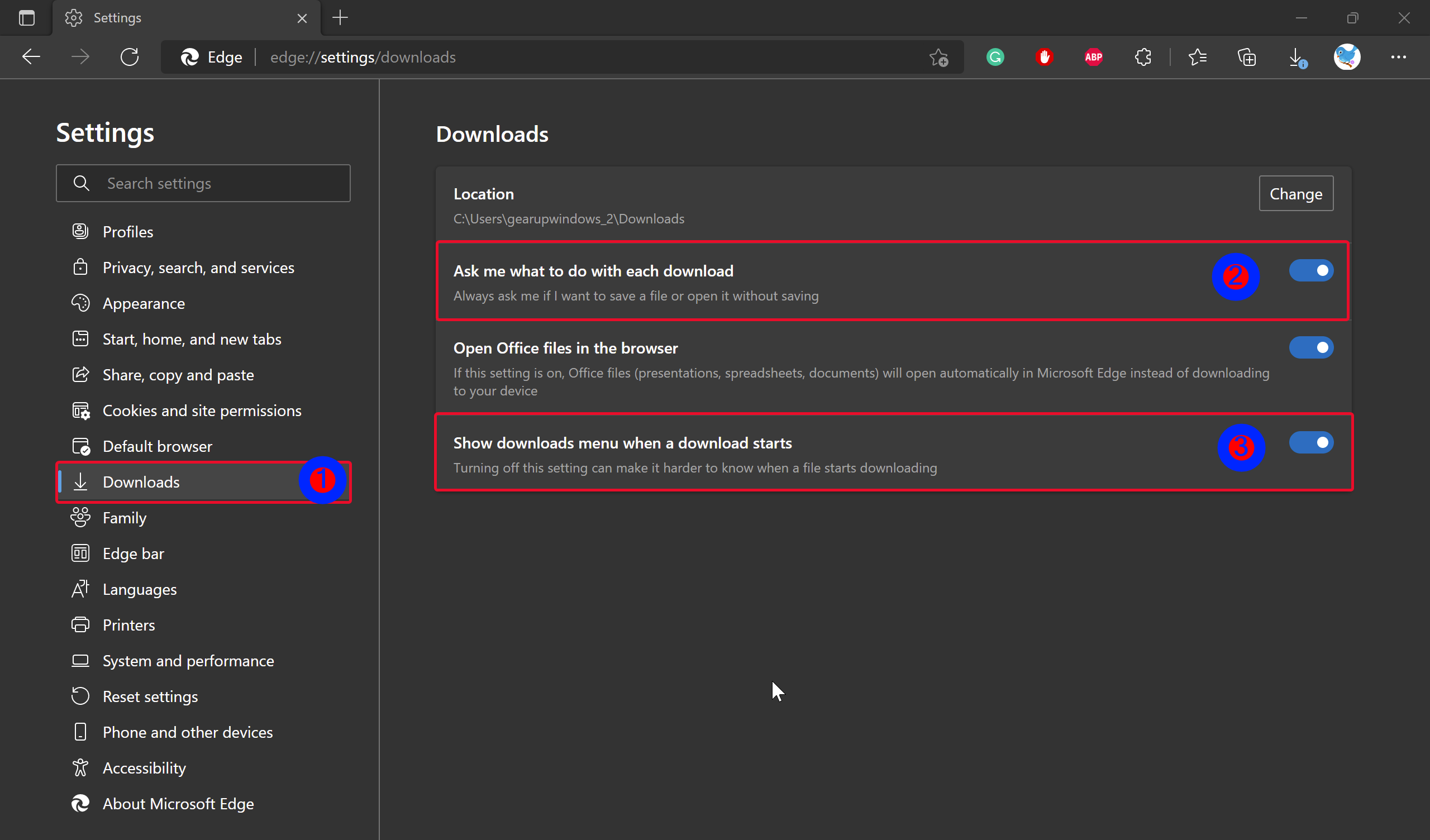Click the Search settings input field

pos(203,183)
